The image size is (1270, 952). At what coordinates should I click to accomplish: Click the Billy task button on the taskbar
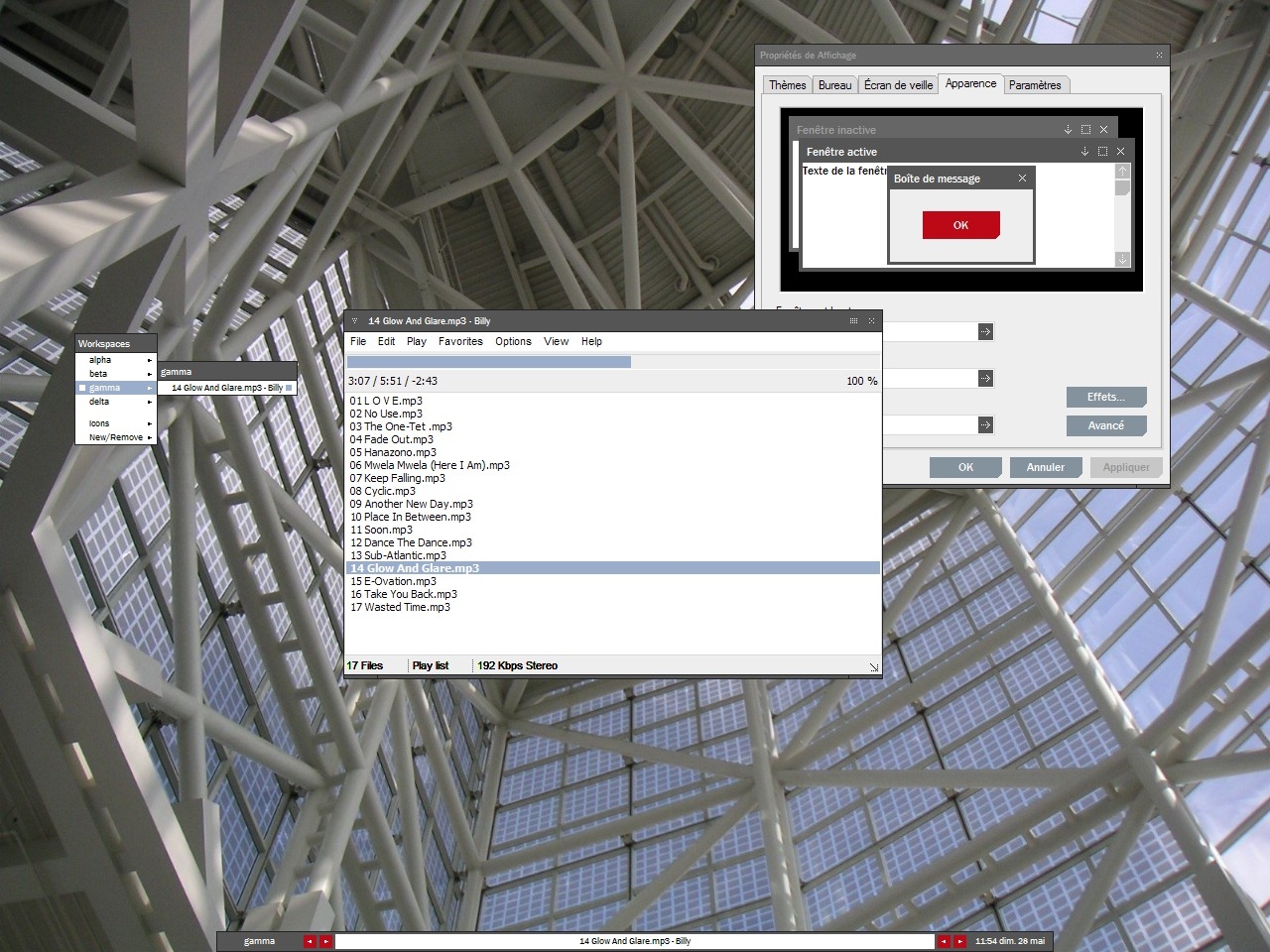tap(635, 941)
